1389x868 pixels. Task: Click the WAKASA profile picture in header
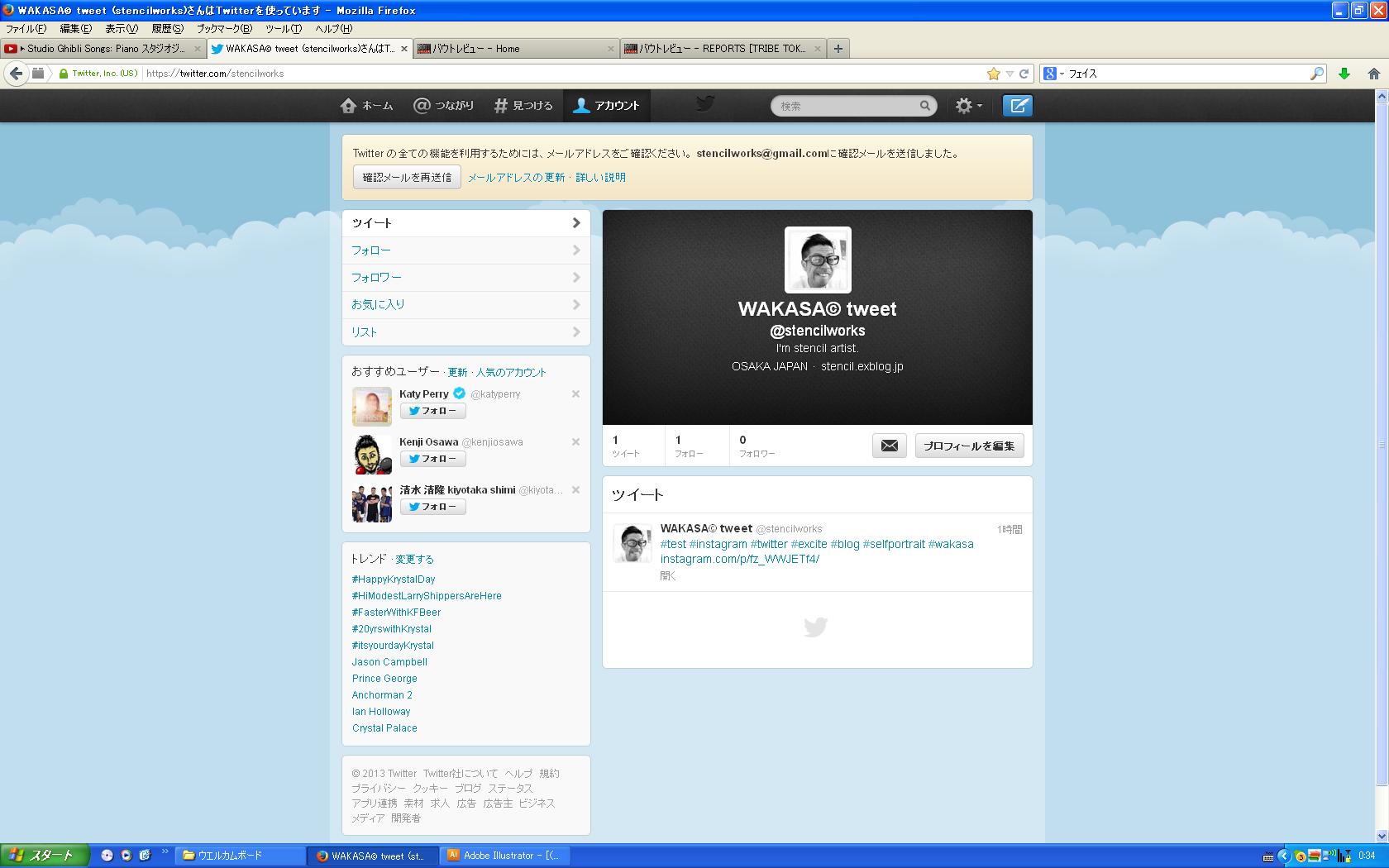click(x=818, y=260)
